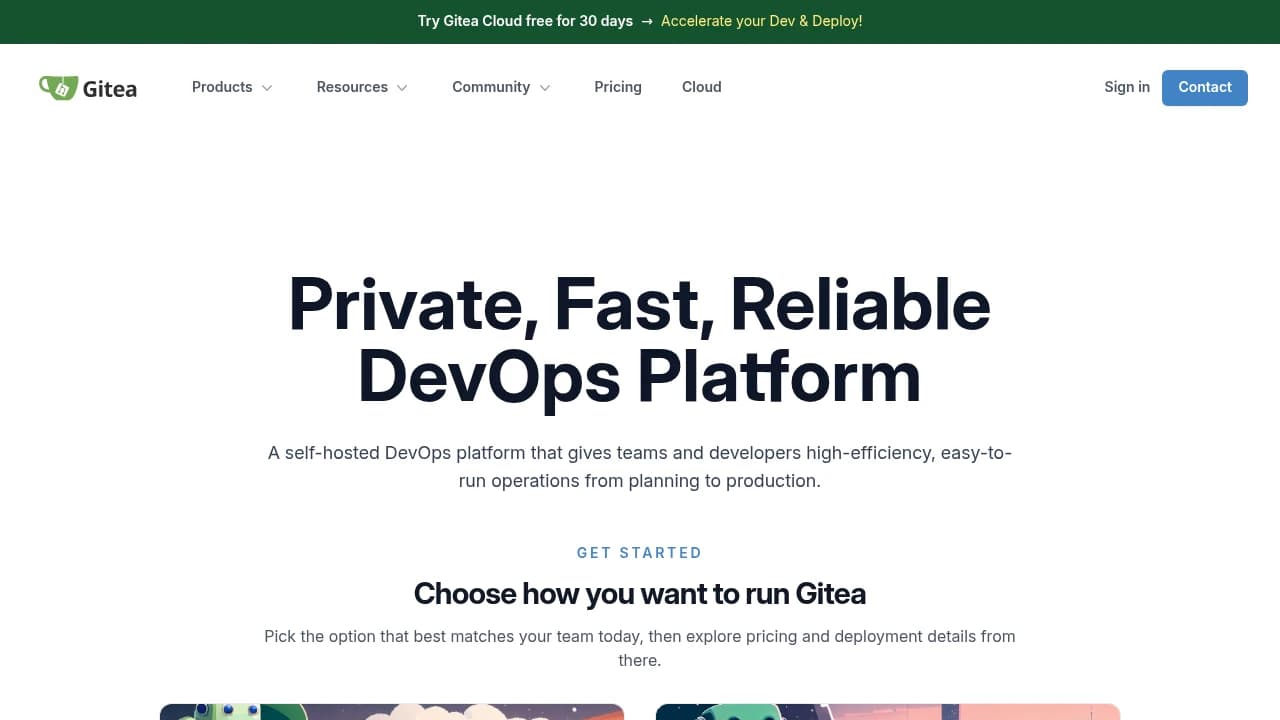
Task: Click the 'GET STARTED' label text
Action: pos(640,552)
